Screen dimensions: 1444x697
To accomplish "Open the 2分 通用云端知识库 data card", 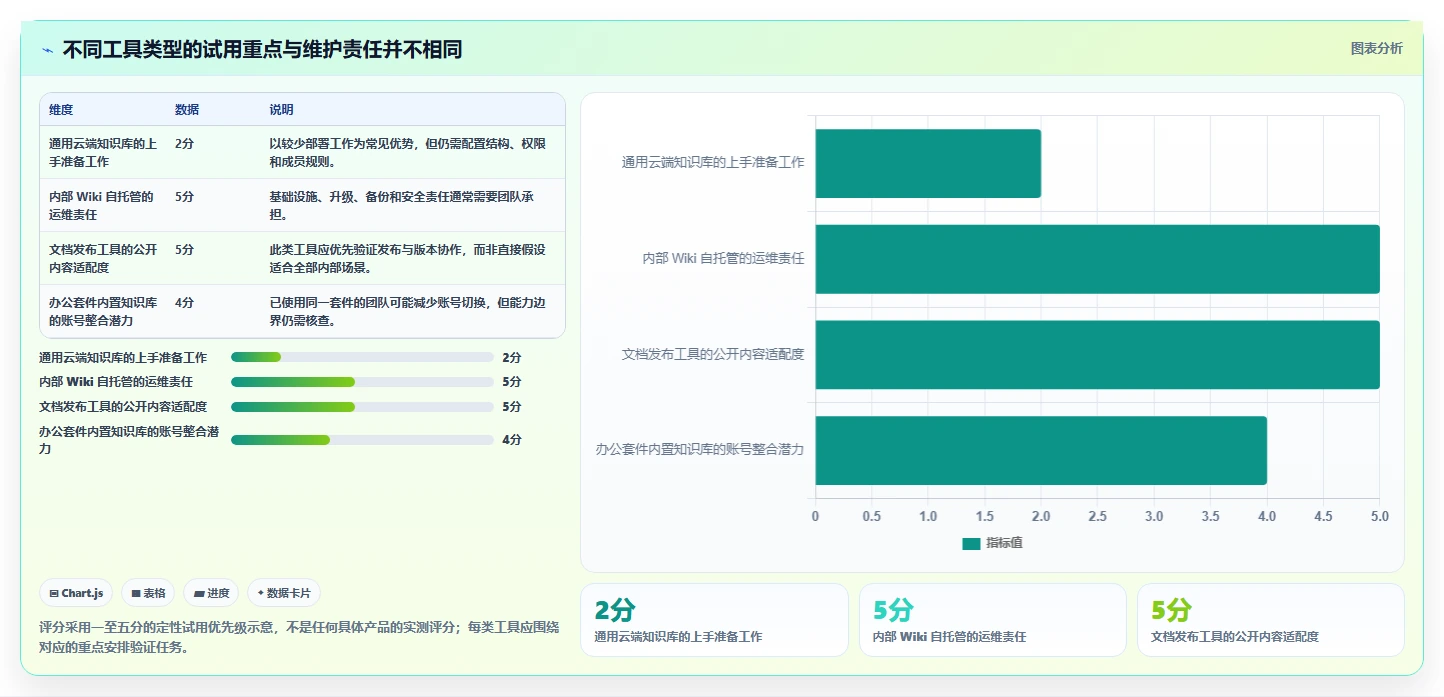I will [x=714, y=620].
